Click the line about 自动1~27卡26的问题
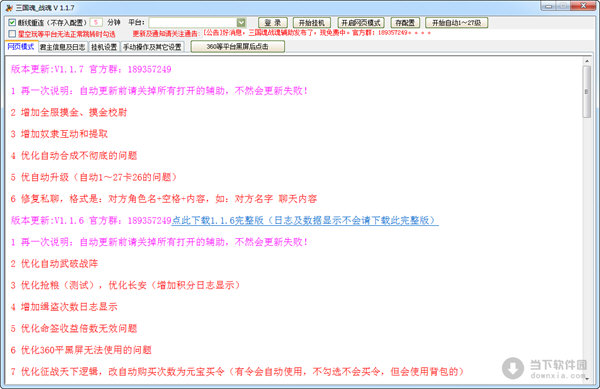The width and height of the screenshot is (600, 389). pyautogui.click(x=94, y=177)
